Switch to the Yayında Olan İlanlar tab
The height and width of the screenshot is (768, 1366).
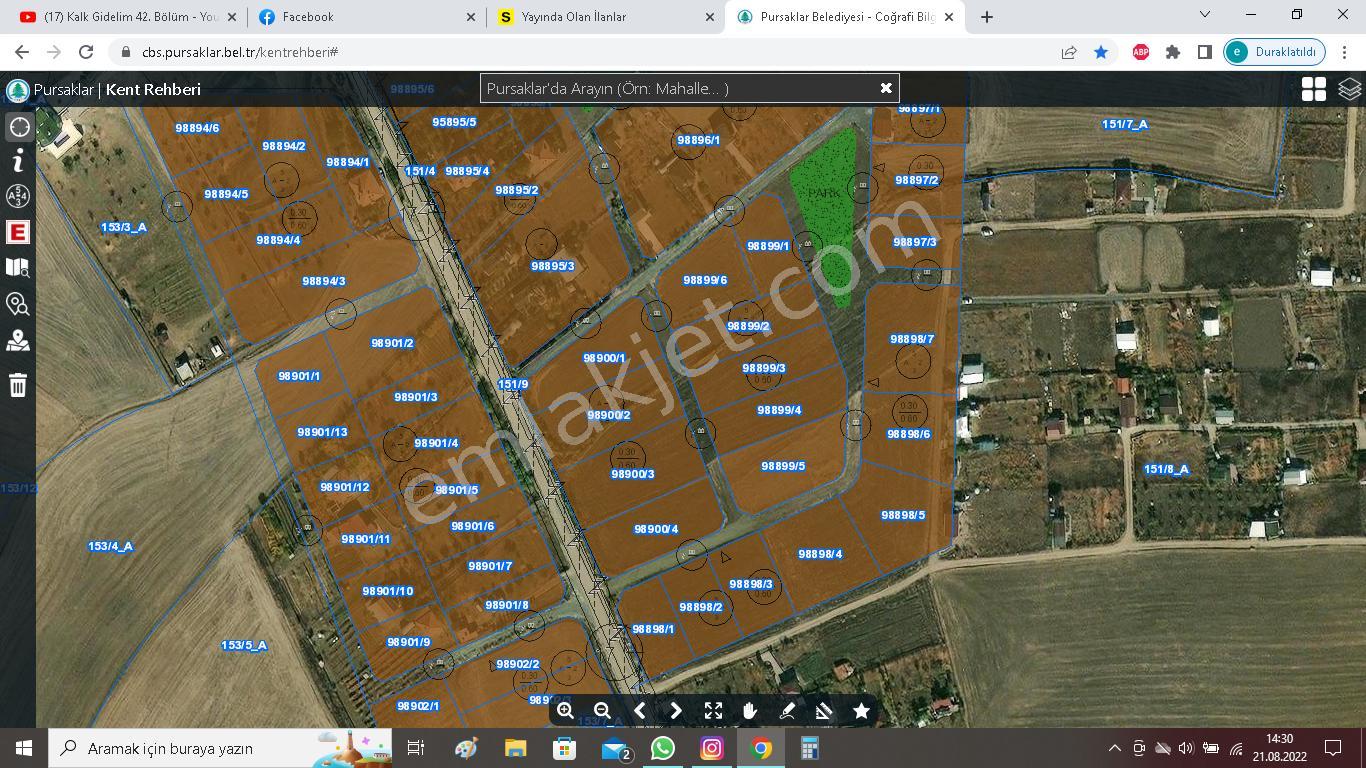[x=607, y=17]
